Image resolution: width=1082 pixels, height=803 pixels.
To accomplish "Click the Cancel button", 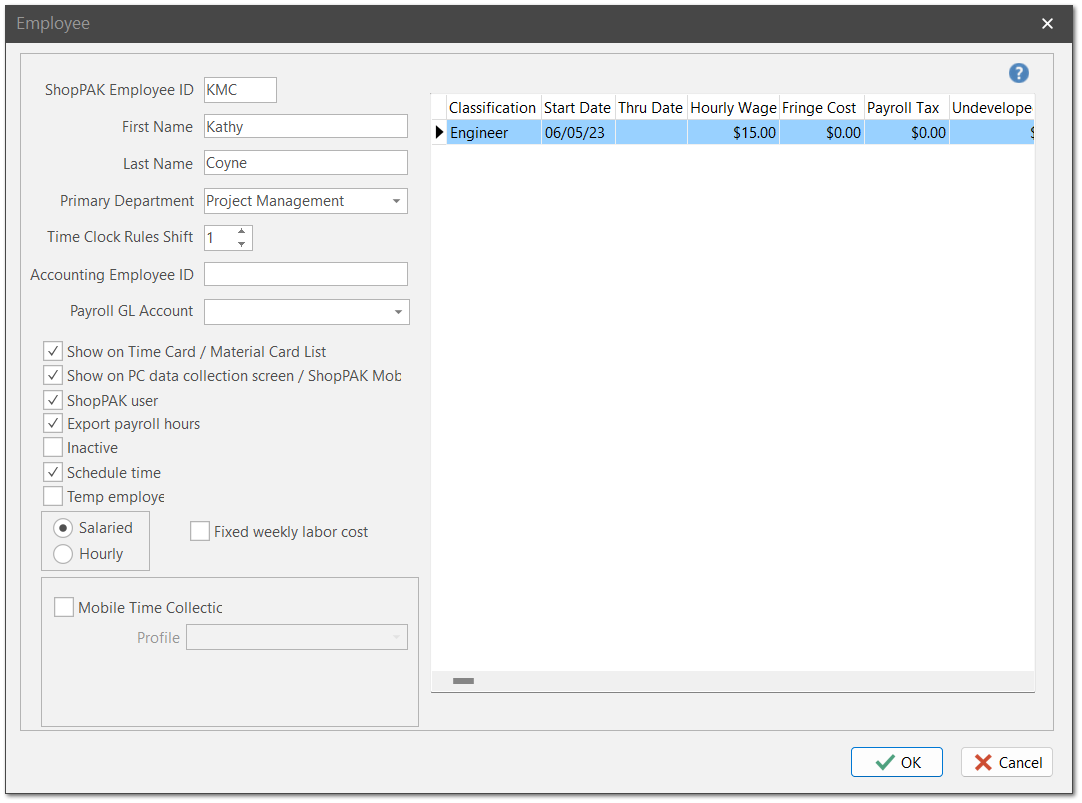I will [1007, 762].
